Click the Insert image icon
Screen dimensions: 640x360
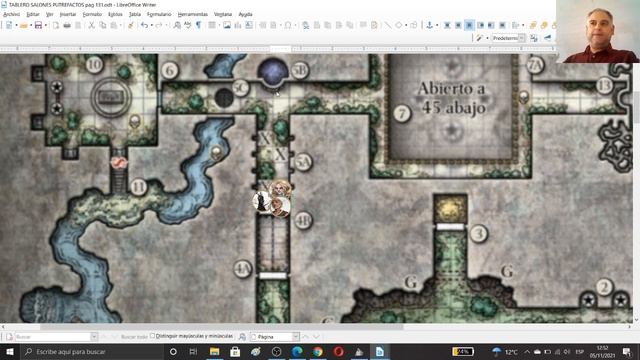pos(227,25)
